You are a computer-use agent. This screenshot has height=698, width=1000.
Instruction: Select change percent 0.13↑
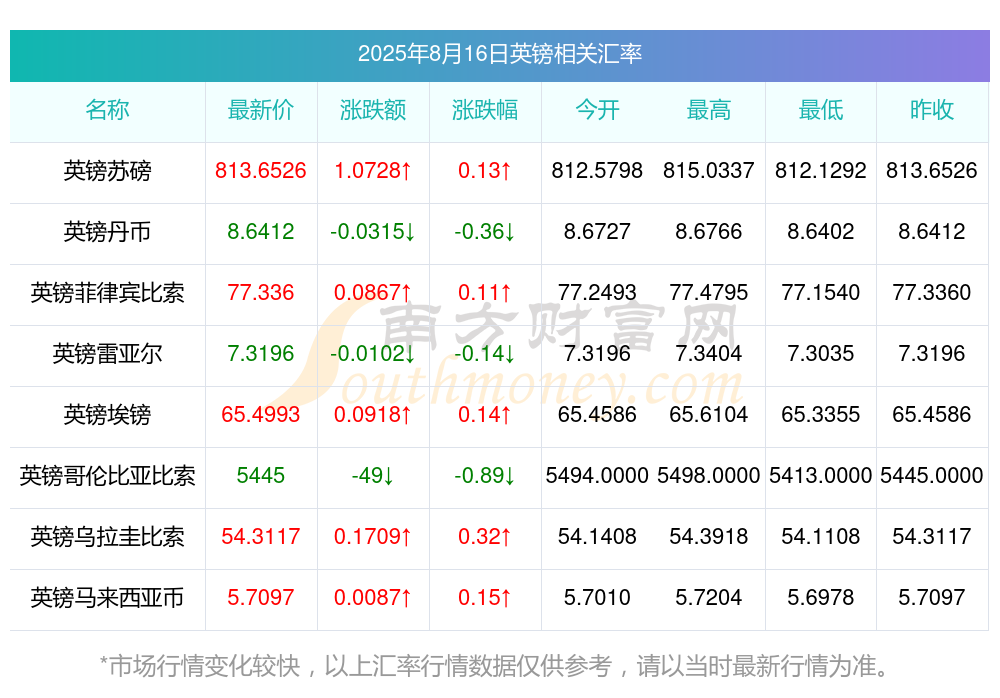485,171
